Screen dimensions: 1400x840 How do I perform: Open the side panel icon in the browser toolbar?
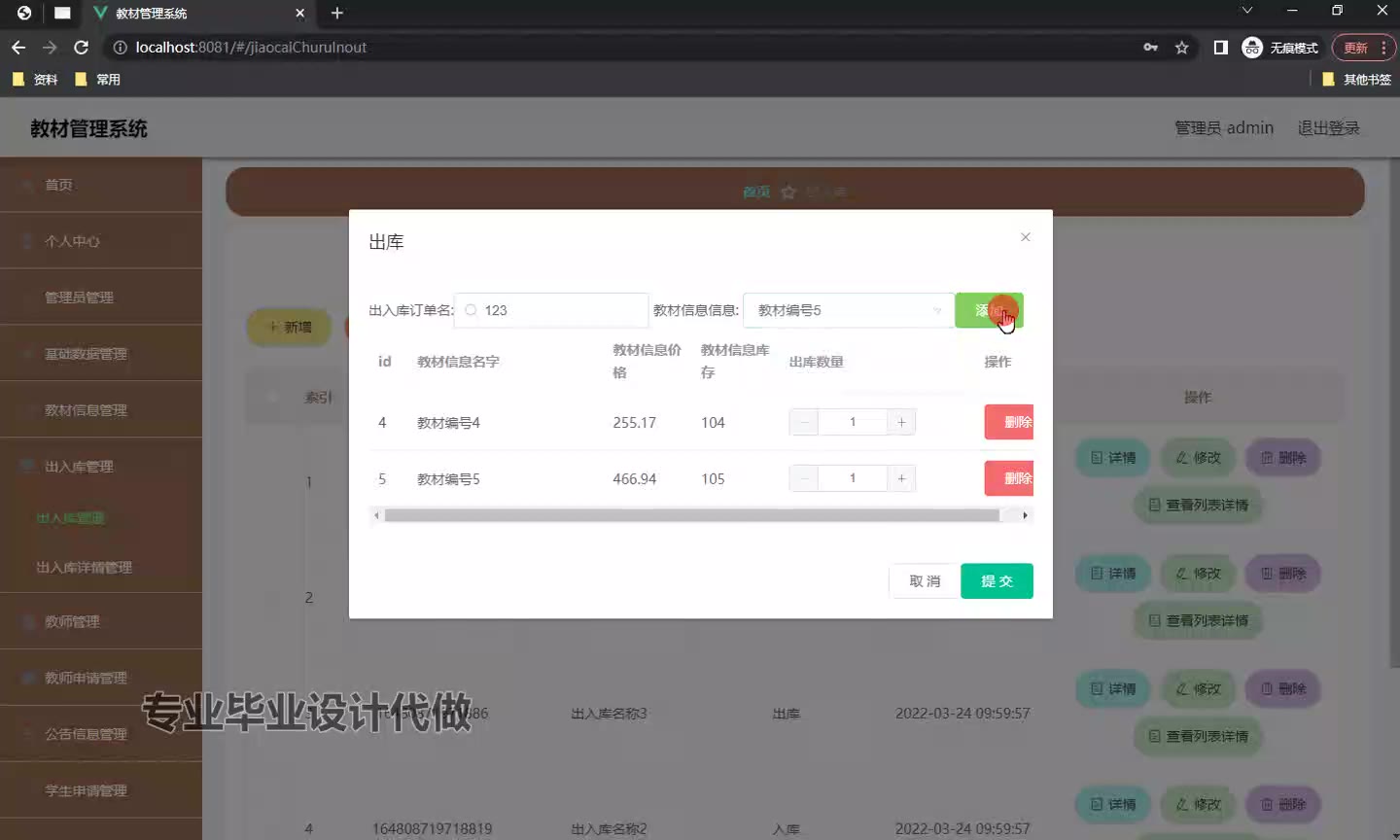[1220, 48]
